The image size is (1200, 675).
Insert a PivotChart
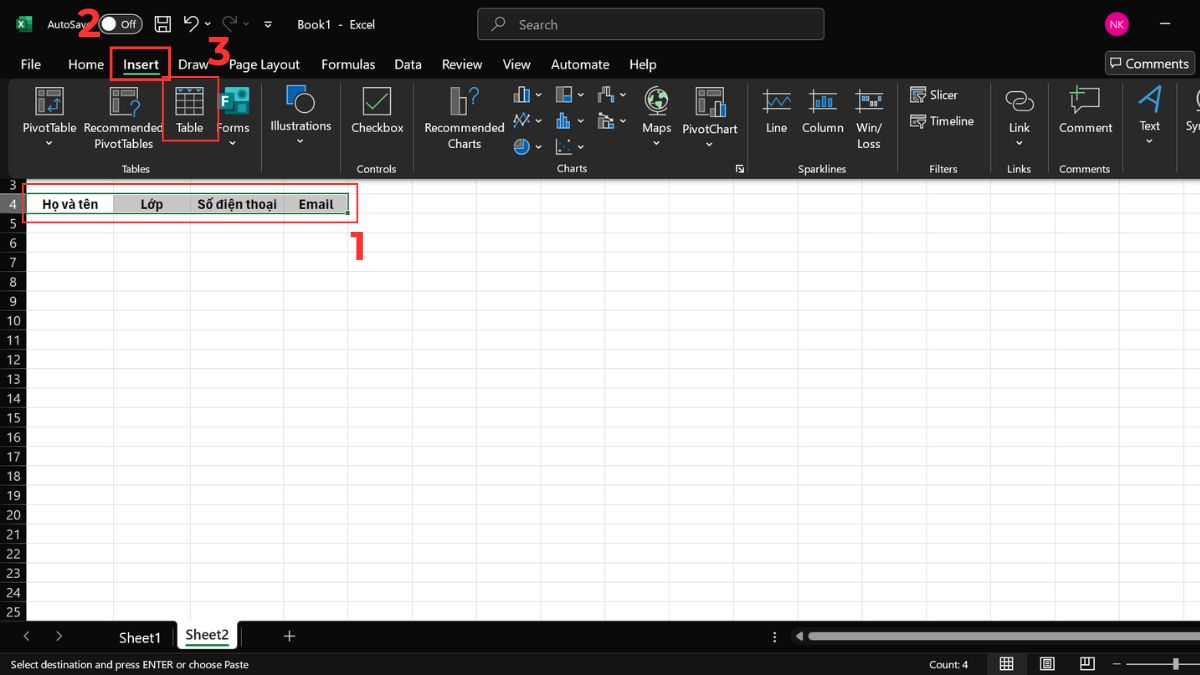pyautogui.click(x=710, y=110)
